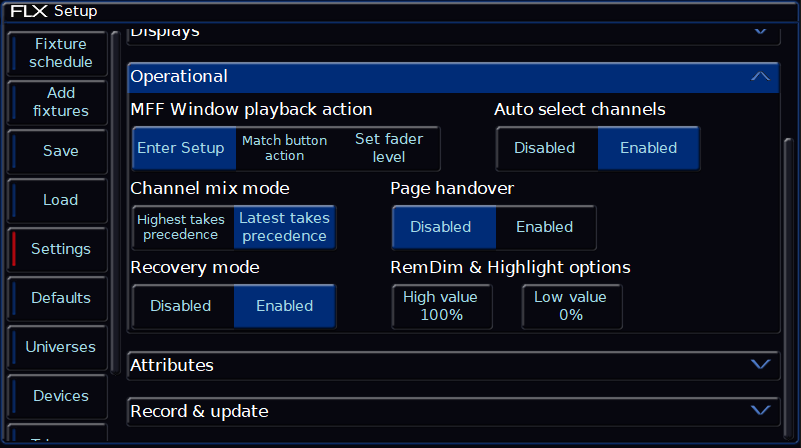Image resolution: width=801 pixels, height=448 pixels.
Task: Choose Set fader level option
Action: 389,148
